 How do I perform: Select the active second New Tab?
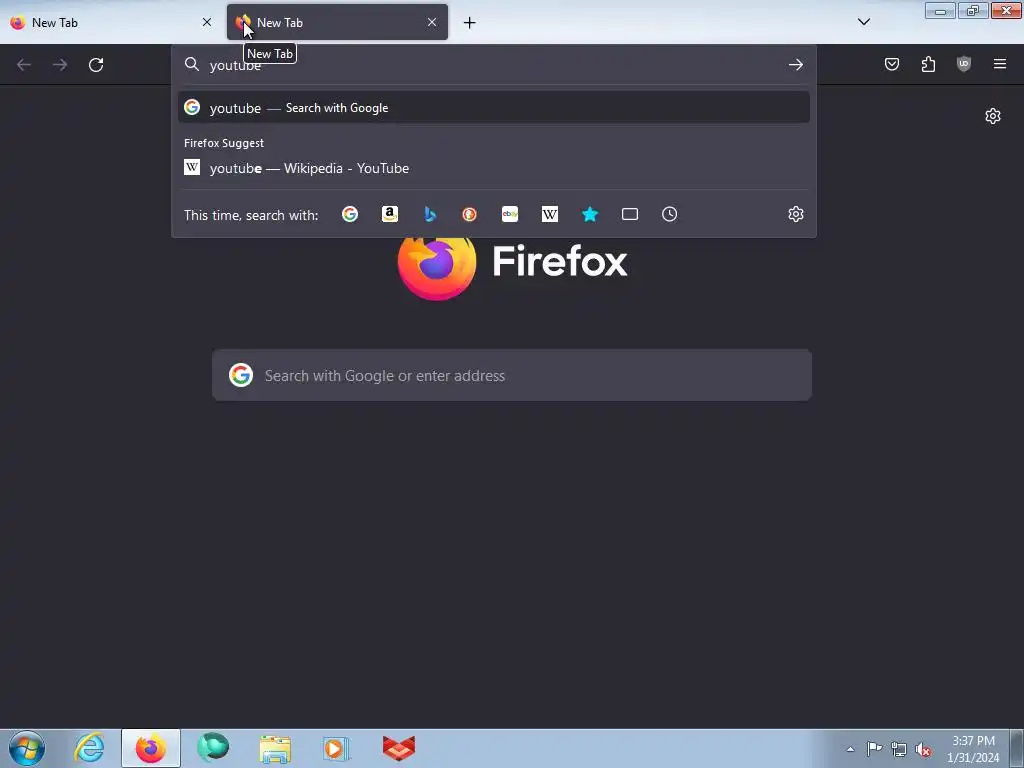(338, 22)
